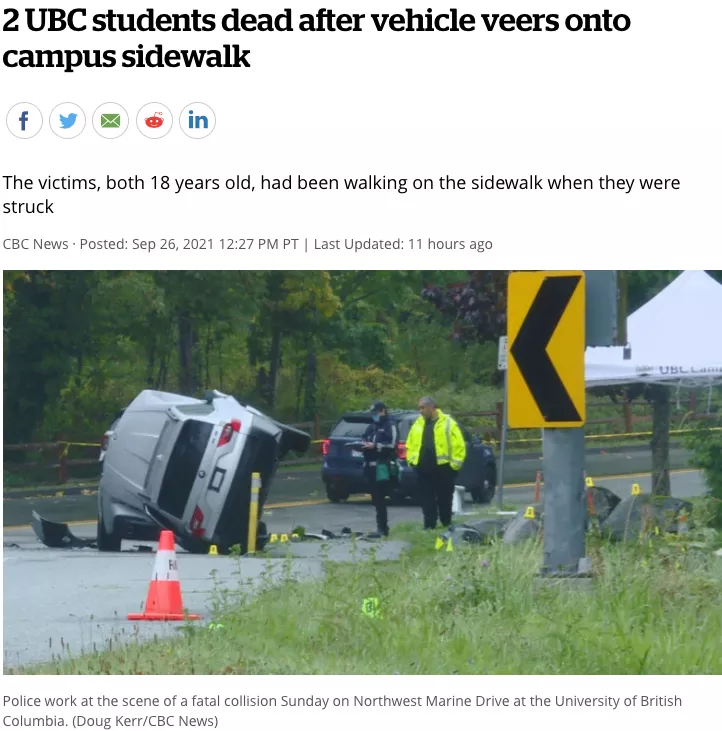Click the yellow chevron road sign in the photo

pyautogui.click(x=546, y=350)
